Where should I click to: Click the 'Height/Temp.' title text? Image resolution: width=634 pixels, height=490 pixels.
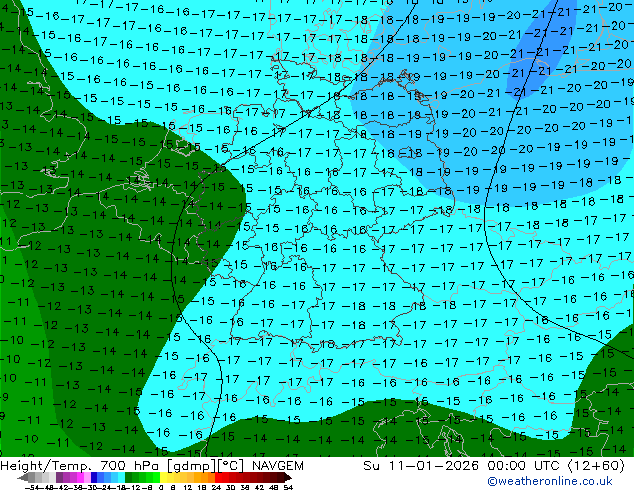click(46, 466)
